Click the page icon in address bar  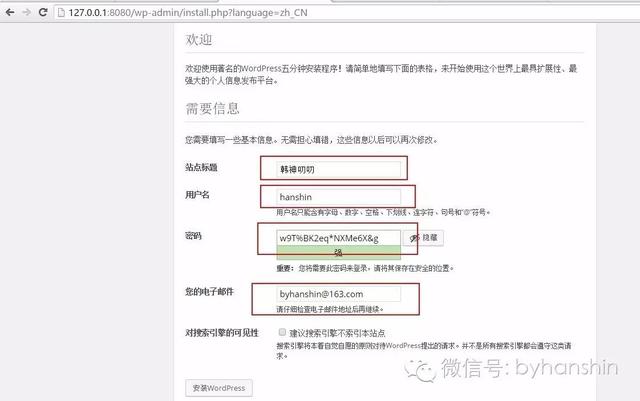pos(61,13)
